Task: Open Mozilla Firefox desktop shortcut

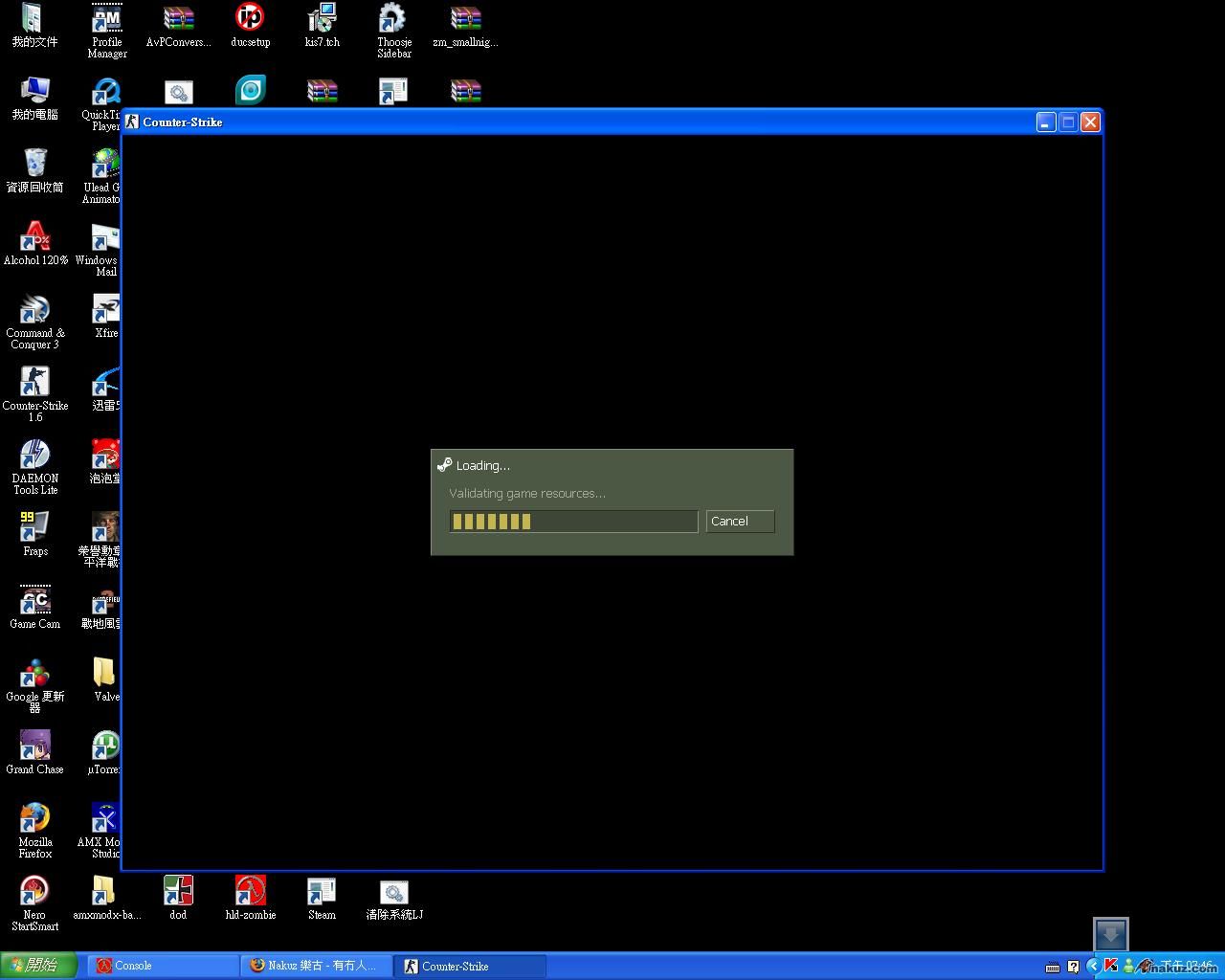Action: coord(35,819)
